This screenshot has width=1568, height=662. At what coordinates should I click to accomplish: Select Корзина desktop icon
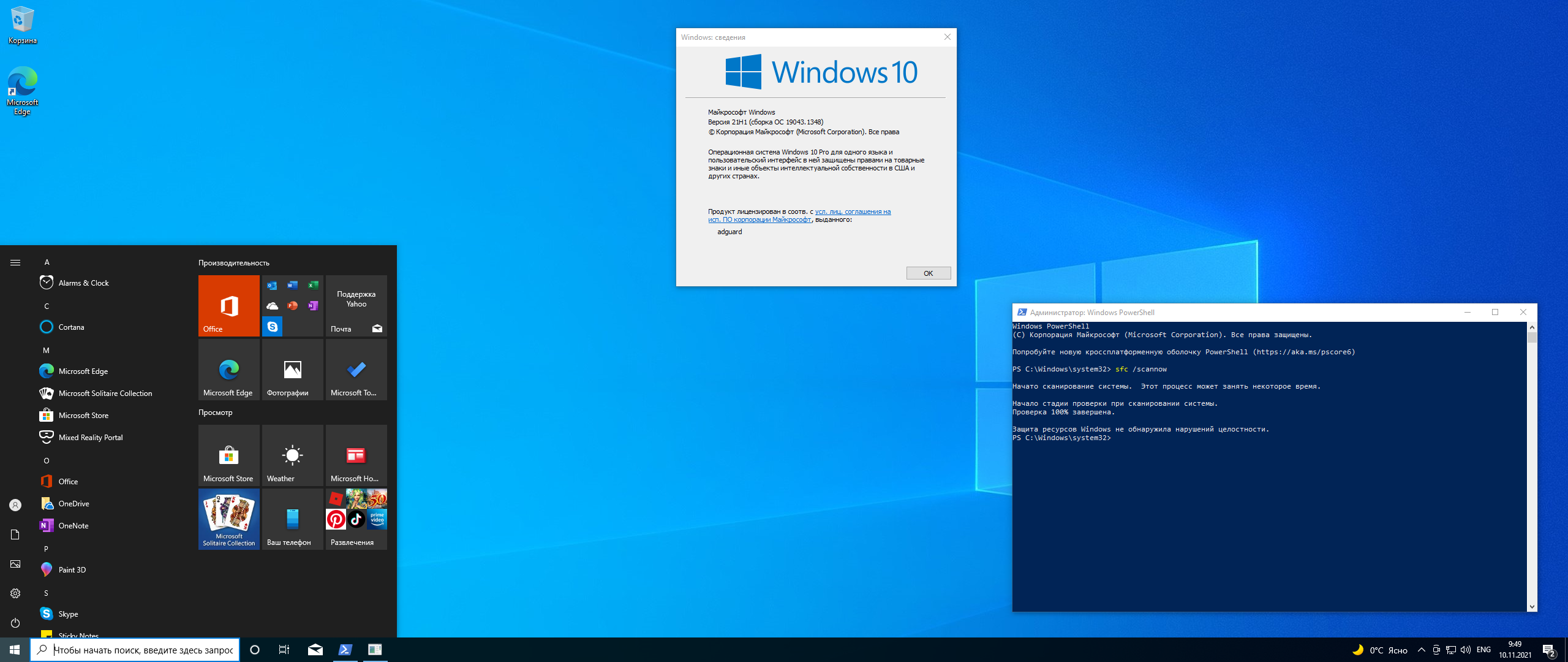tap(23, 25)
